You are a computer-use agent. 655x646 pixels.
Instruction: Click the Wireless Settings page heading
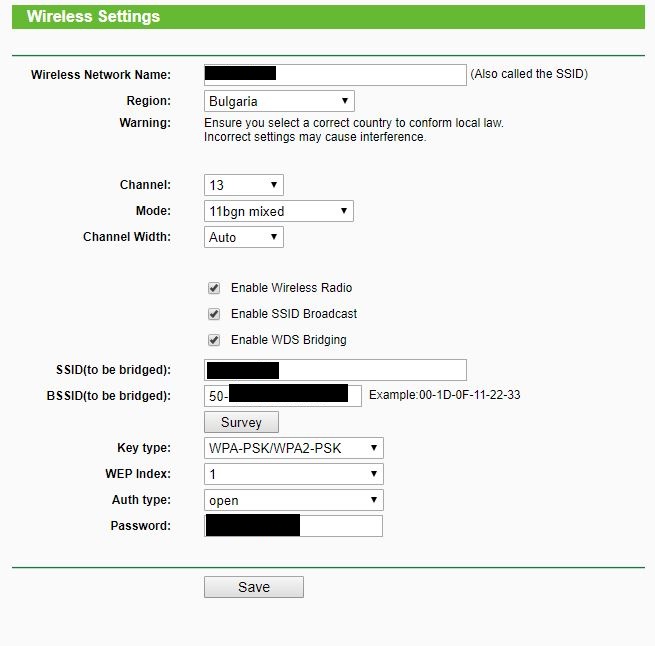tap(93, 17)
